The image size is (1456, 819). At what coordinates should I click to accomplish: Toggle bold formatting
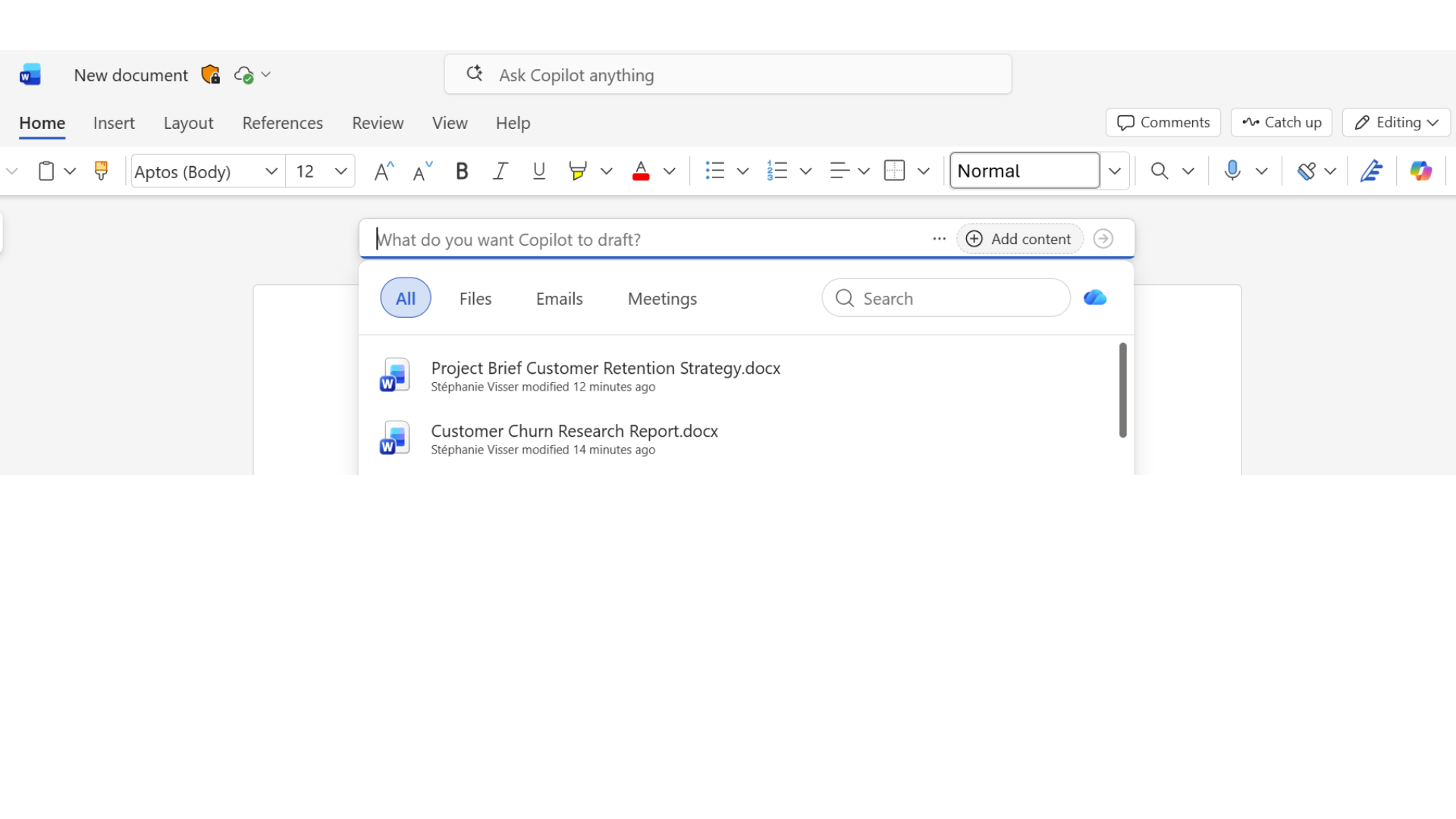click(461, 171)
